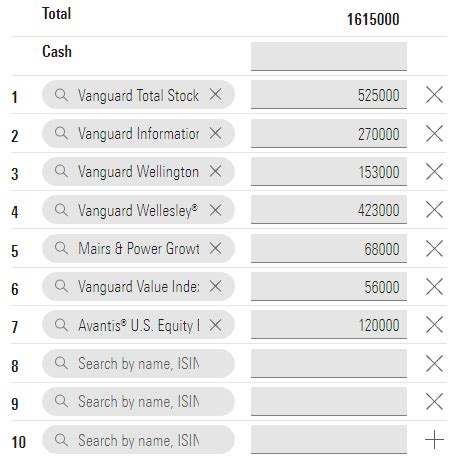Screen dimensions: 460x464
Task: Click the Cash amount input field
Action: point(329,56)
